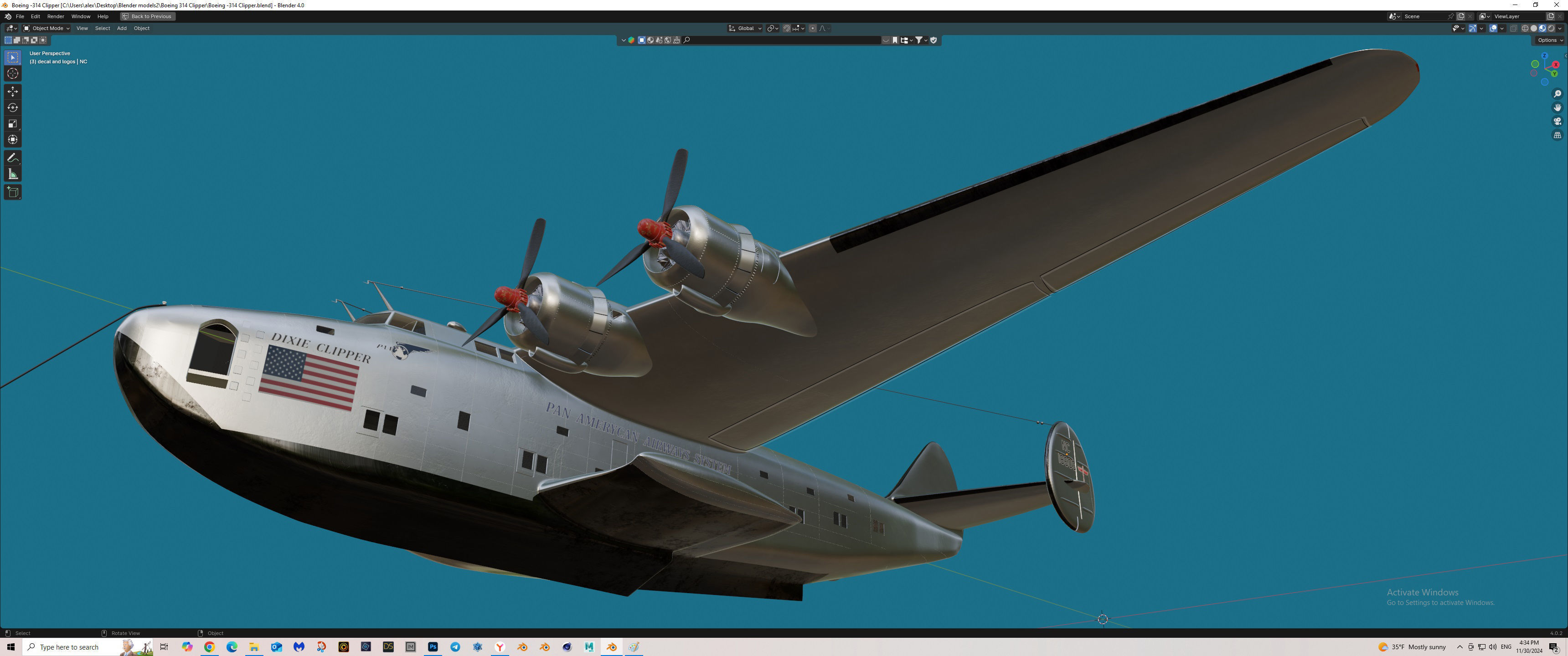Click the bookmark icon in asset bar

click(x=895, y=40)
